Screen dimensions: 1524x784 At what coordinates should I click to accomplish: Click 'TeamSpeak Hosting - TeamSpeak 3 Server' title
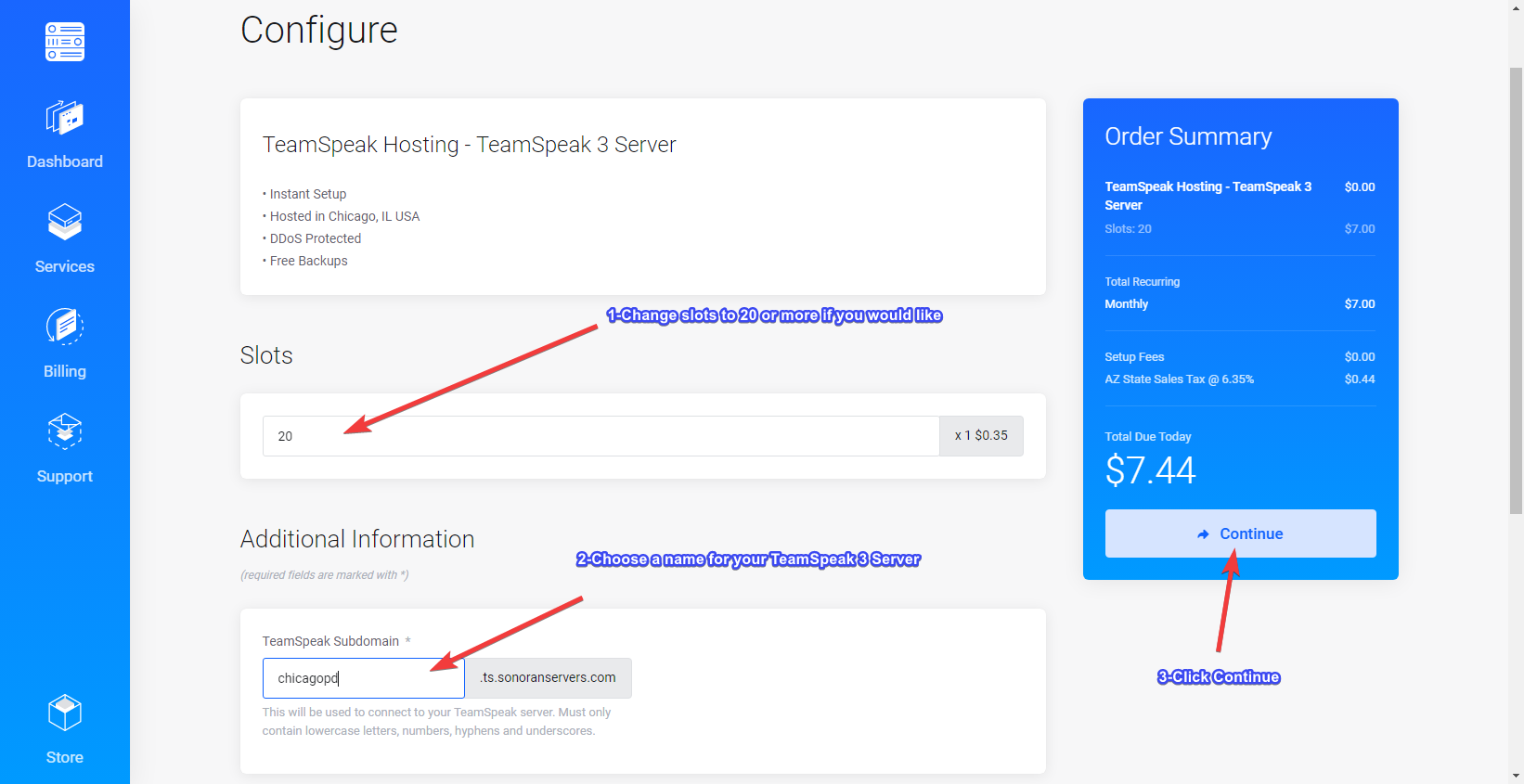(x=469, y=145)
